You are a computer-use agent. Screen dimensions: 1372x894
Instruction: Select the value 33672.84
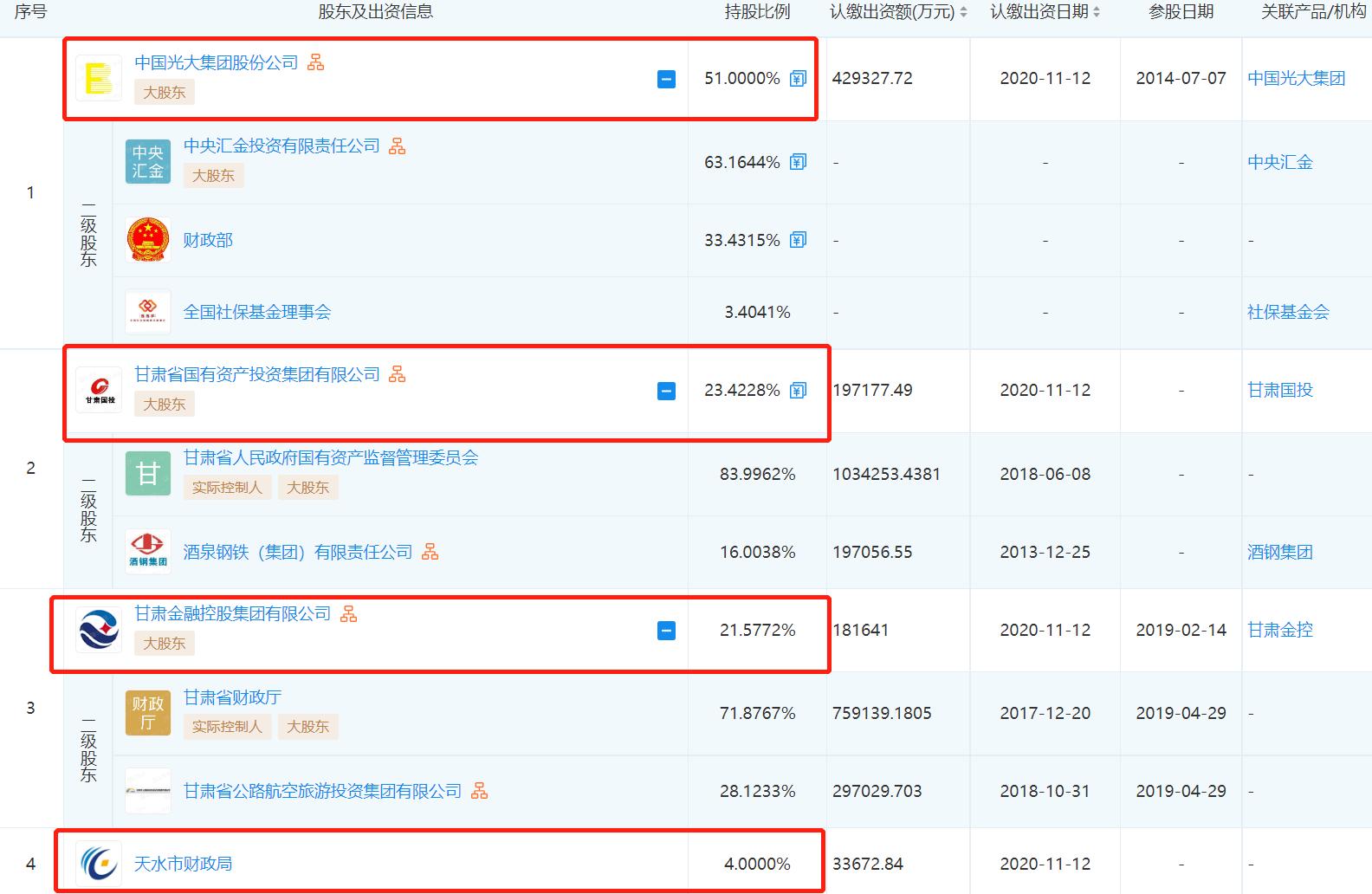point(868,864)
